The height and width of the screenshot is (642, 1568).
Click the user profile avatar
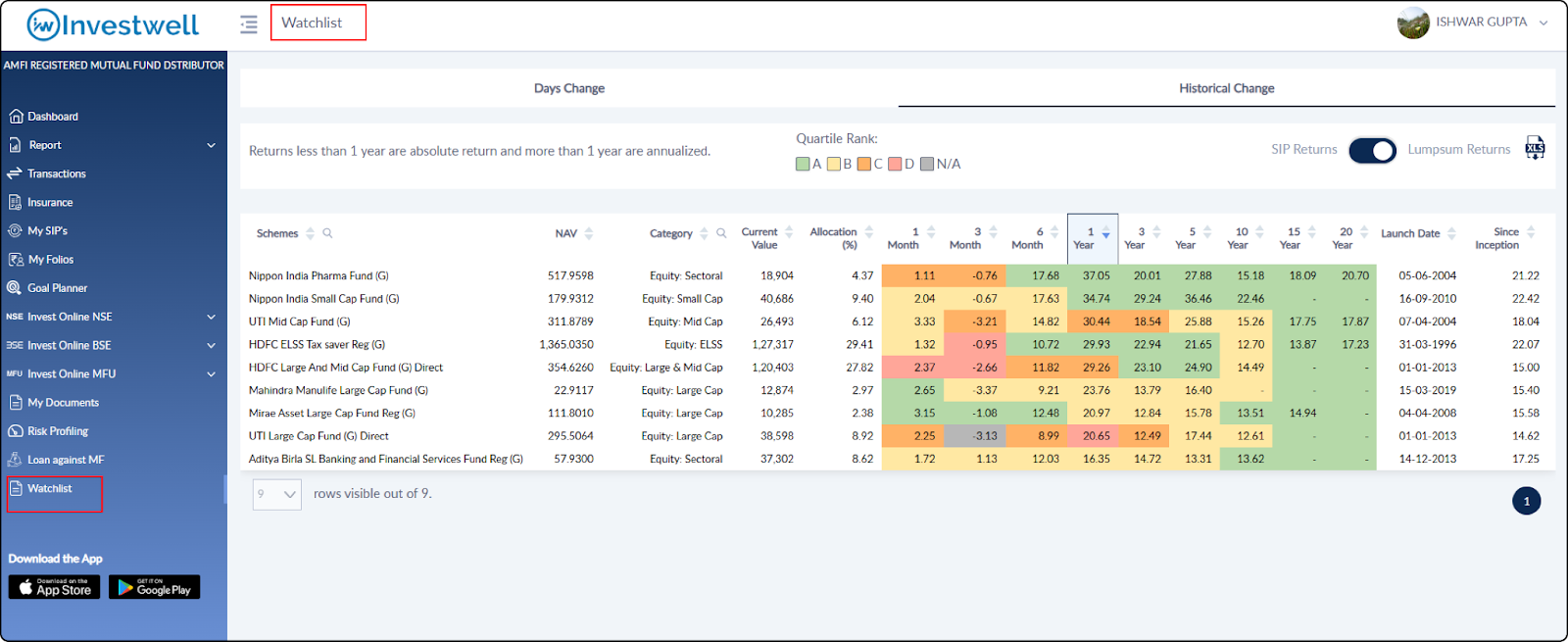pos(1413,23)
